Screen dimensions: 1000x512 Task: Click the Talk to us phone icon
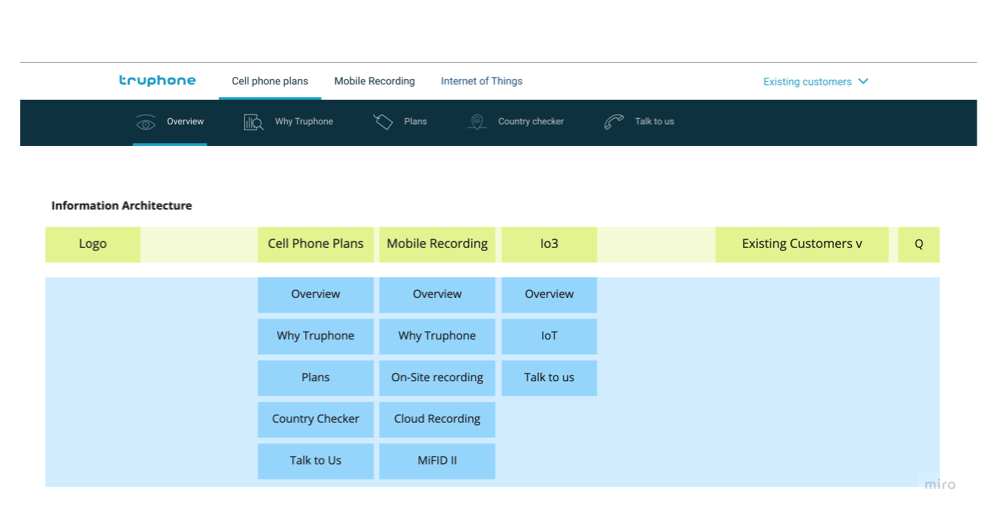[x=614, y=122]
